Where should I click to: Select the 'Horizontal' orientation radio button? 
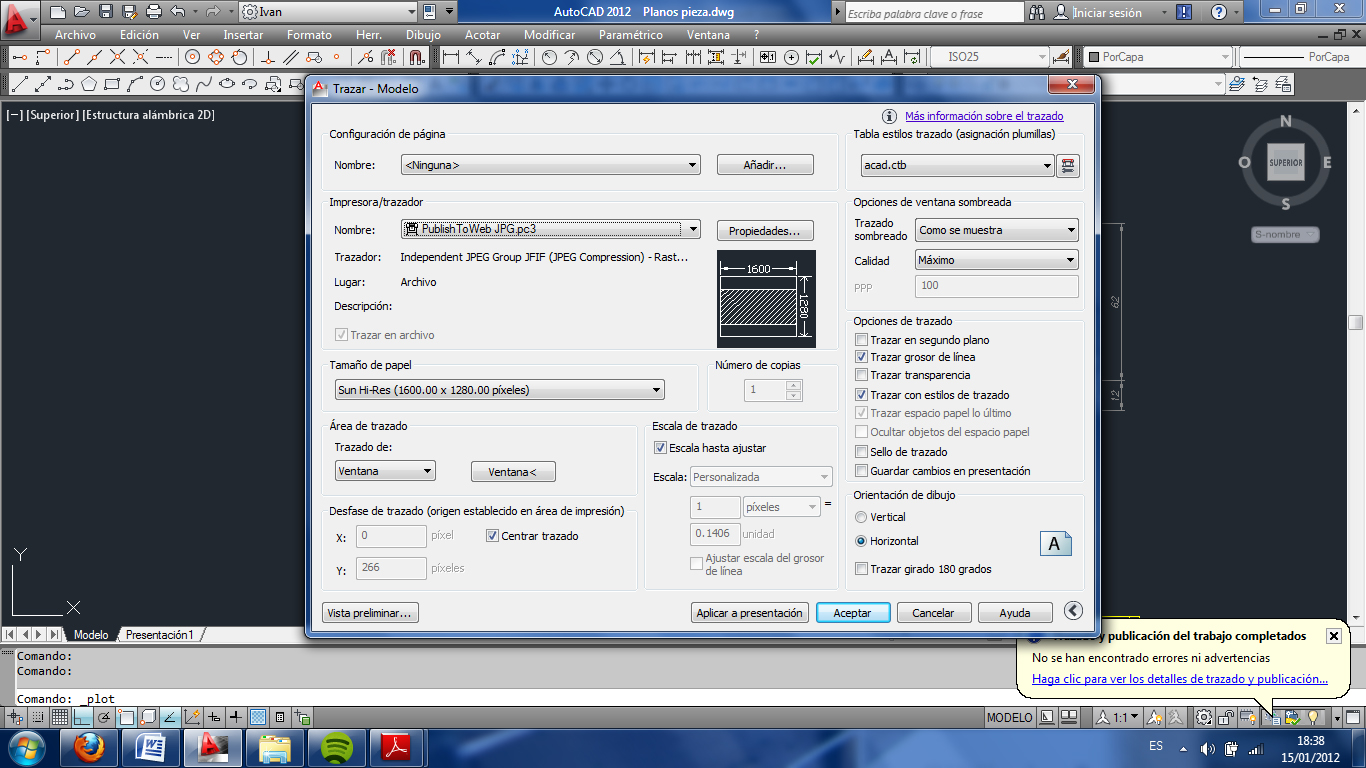point(861,541)
